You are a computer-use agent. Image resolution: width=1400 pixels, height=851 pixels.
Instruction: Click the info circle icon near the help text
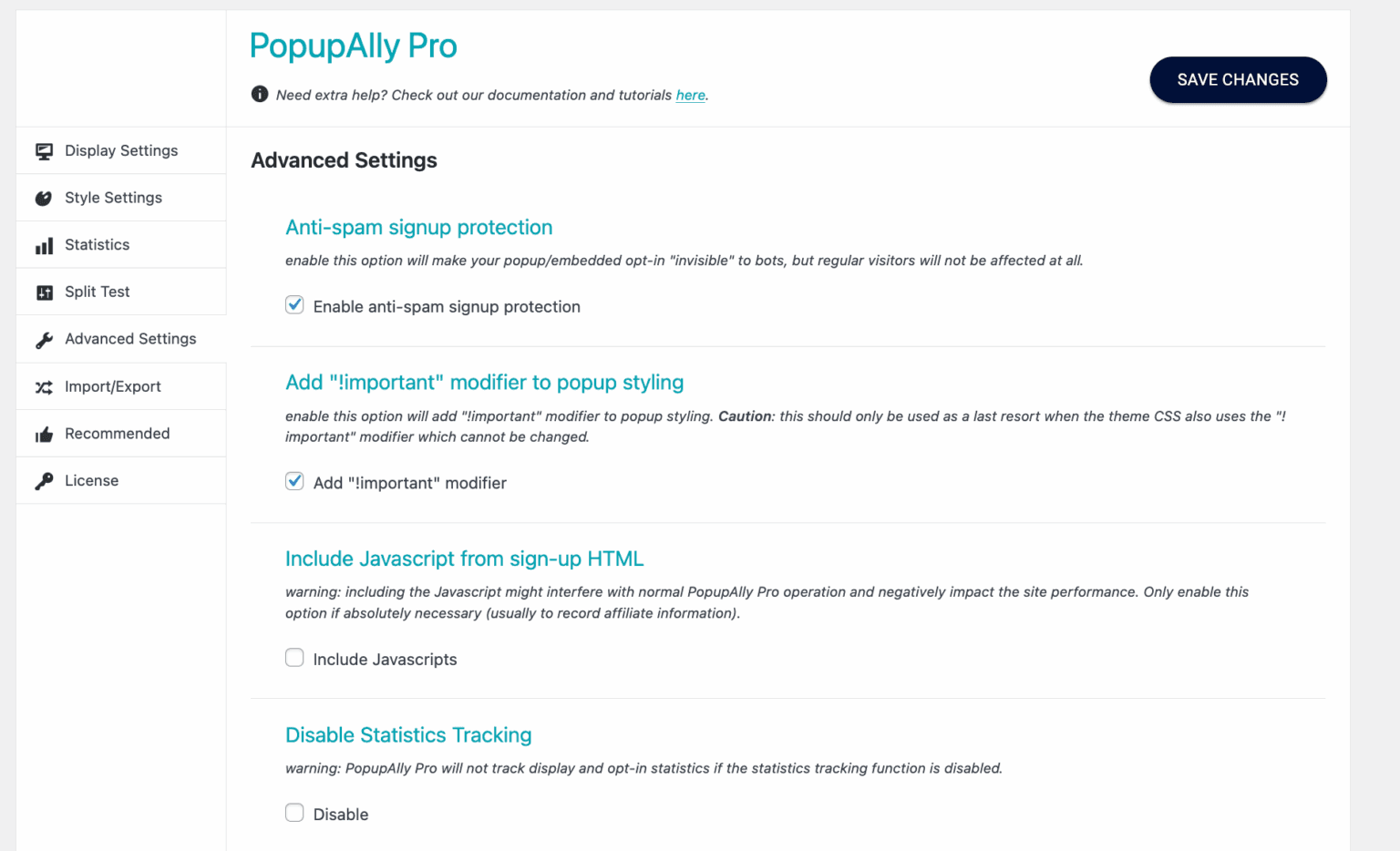tap(259, 94)
